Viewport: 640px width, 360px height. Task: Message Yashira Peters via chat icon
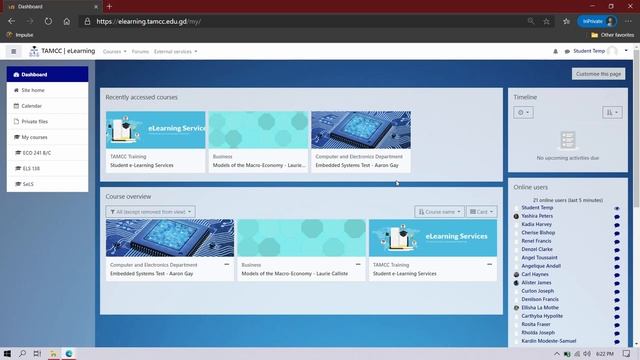pyautogui.click(x=617, y=217)
